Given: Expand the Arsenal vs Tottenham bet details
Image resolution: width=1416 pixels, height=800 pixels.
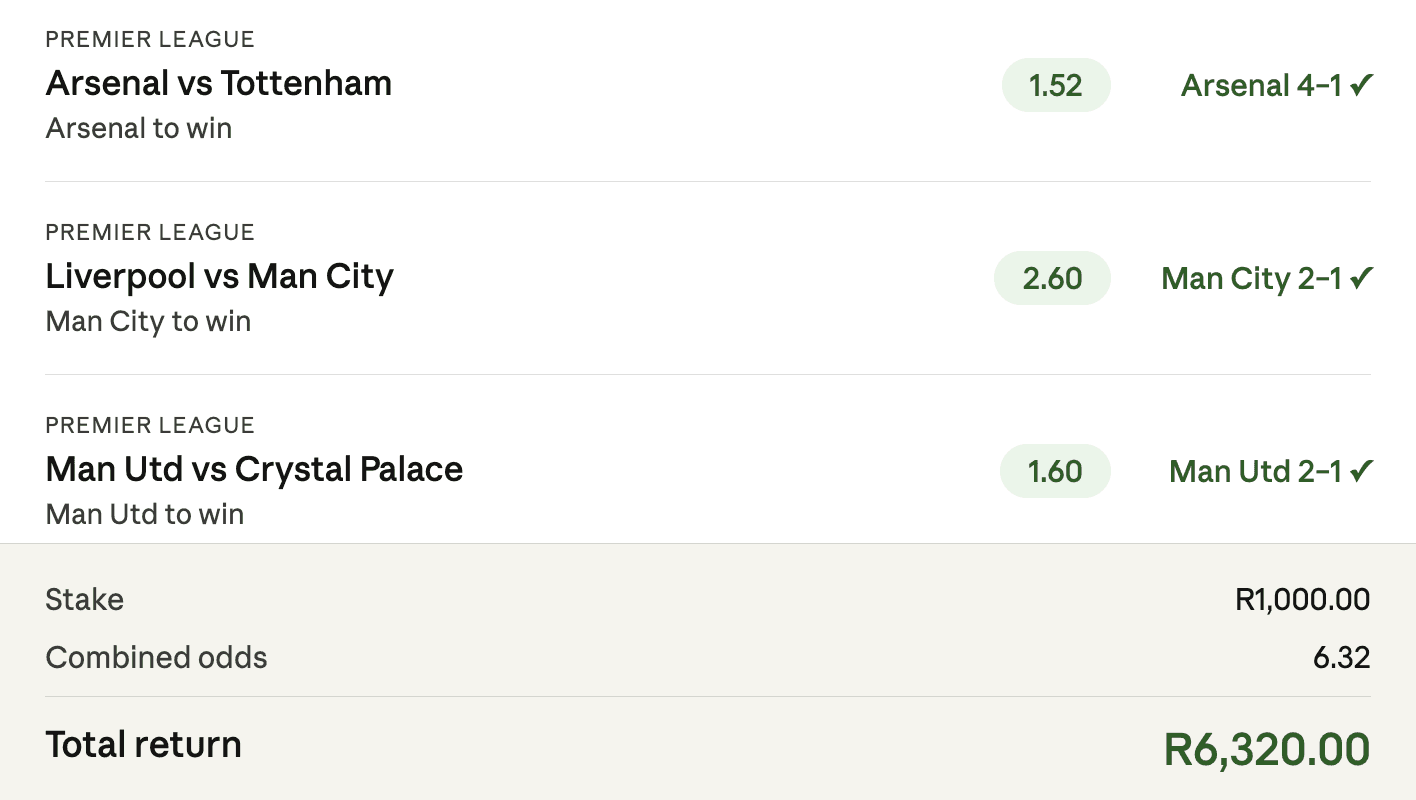Looking at the screenshot, I should pos(218,83).
